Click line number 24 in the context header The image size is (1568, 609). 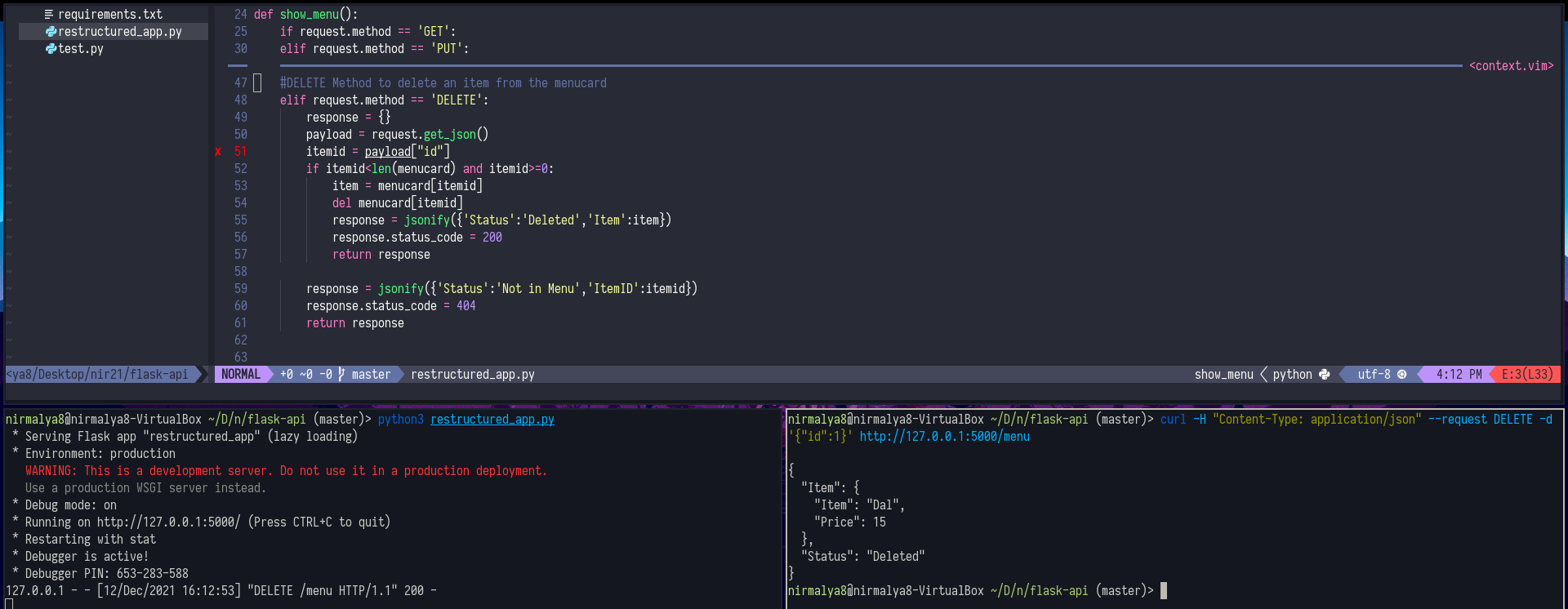241,15
